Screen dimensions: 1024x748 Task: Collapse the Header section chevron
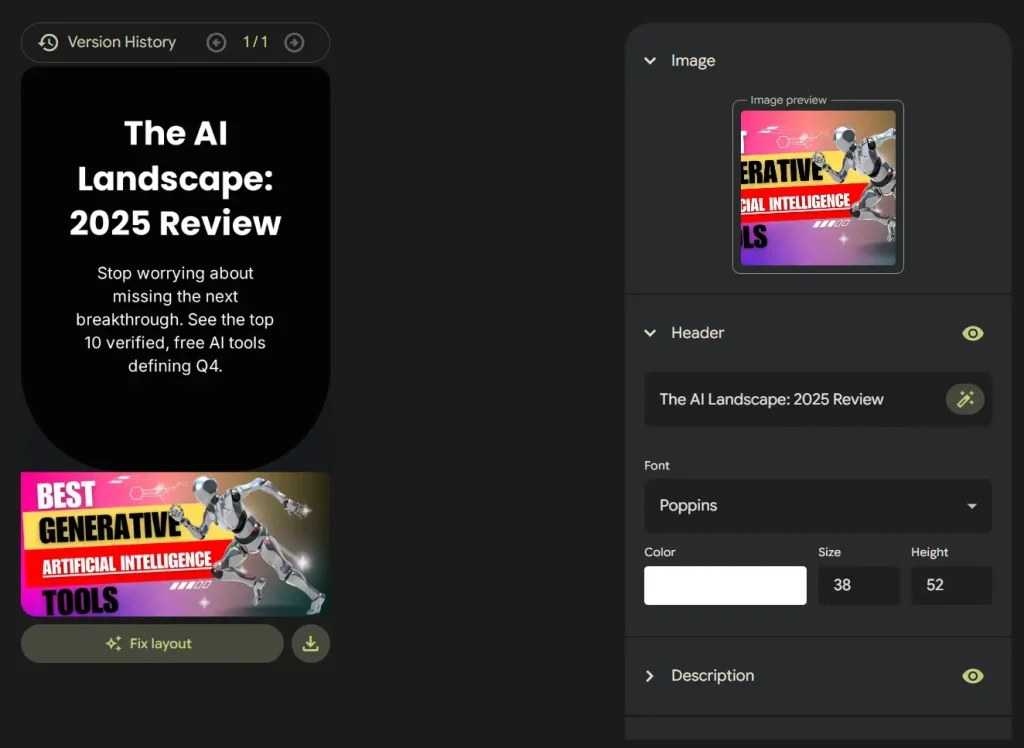[650, 333]
